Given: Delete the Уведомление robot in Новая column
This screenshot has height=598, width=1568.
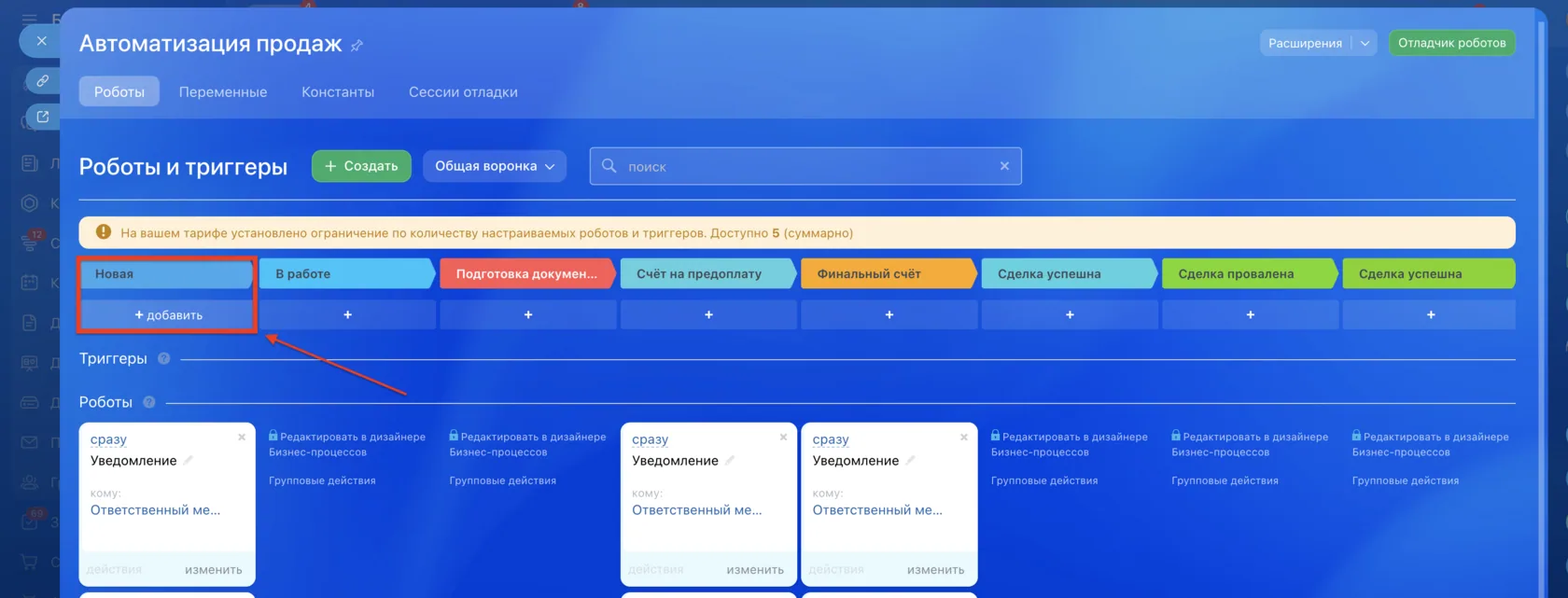Looking at the screenshot, I should coord(242,437).
